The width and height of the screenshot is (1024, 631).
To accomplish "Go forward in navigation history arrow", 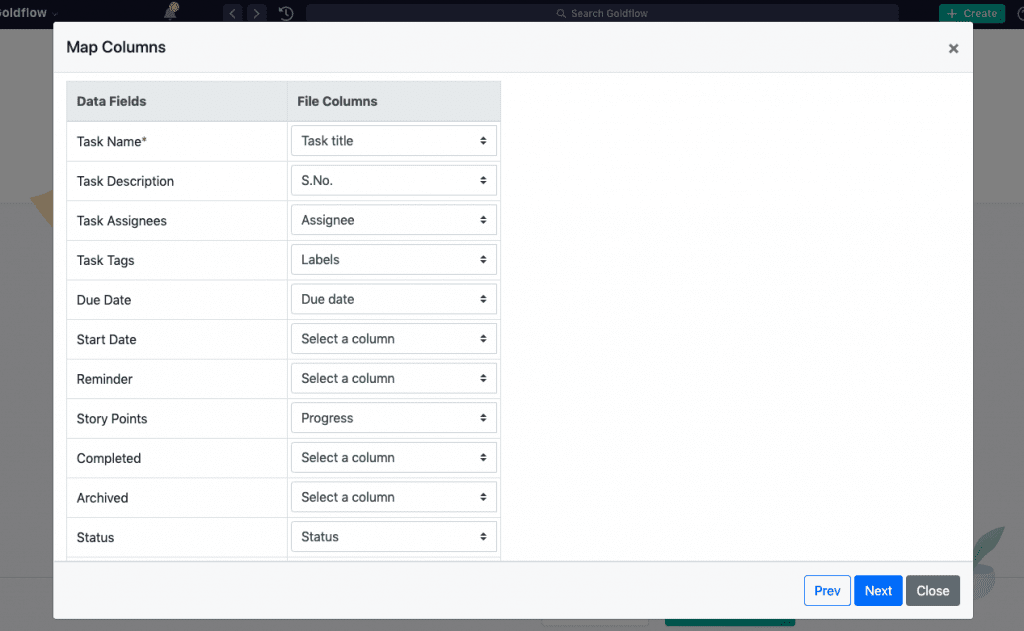I will (x=257, y=13).
